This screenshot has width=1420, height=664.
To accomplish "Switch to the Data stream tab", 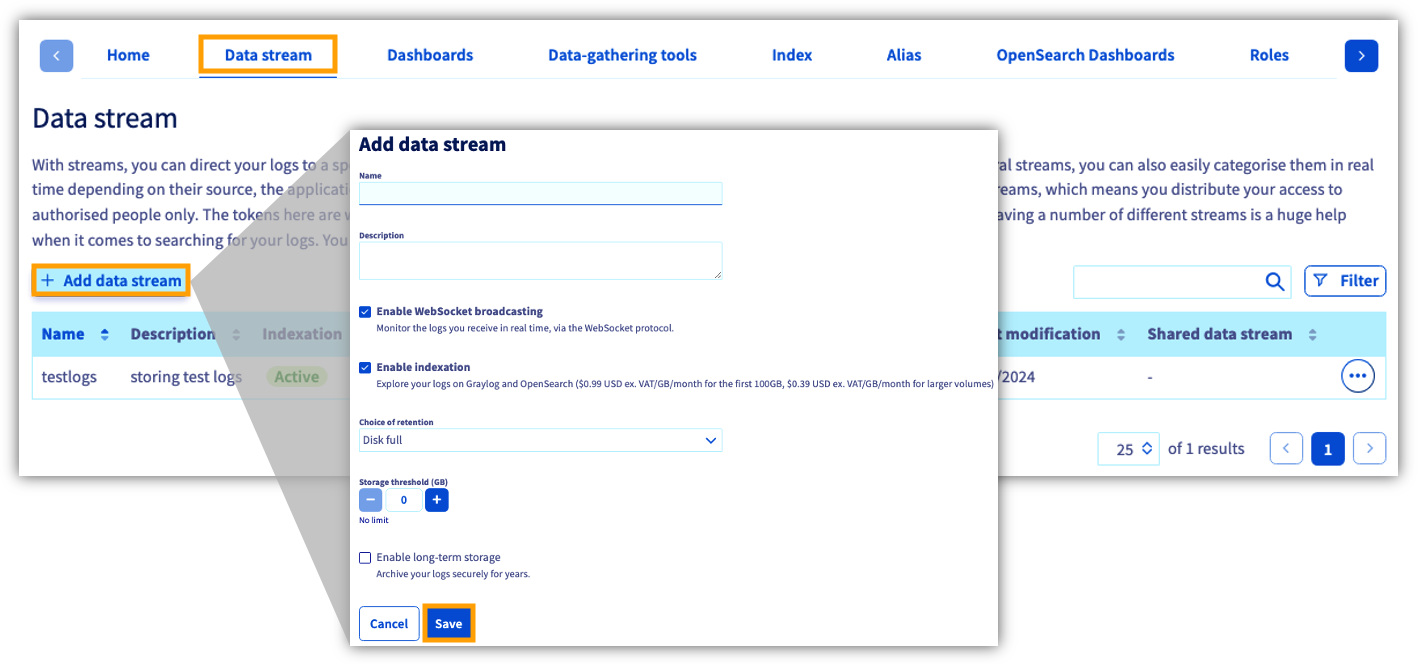I will pos(268,55).
